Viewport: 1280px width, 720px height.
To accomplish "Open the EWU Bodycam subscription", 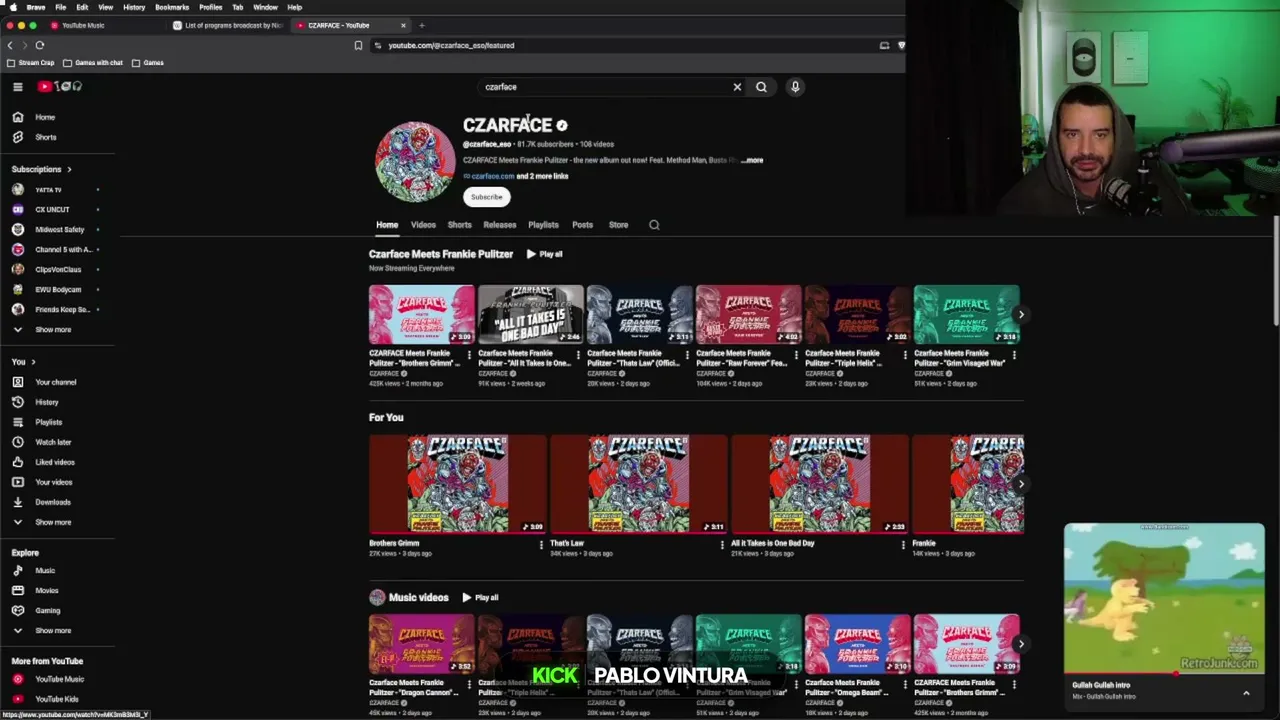I will (57, 289).
